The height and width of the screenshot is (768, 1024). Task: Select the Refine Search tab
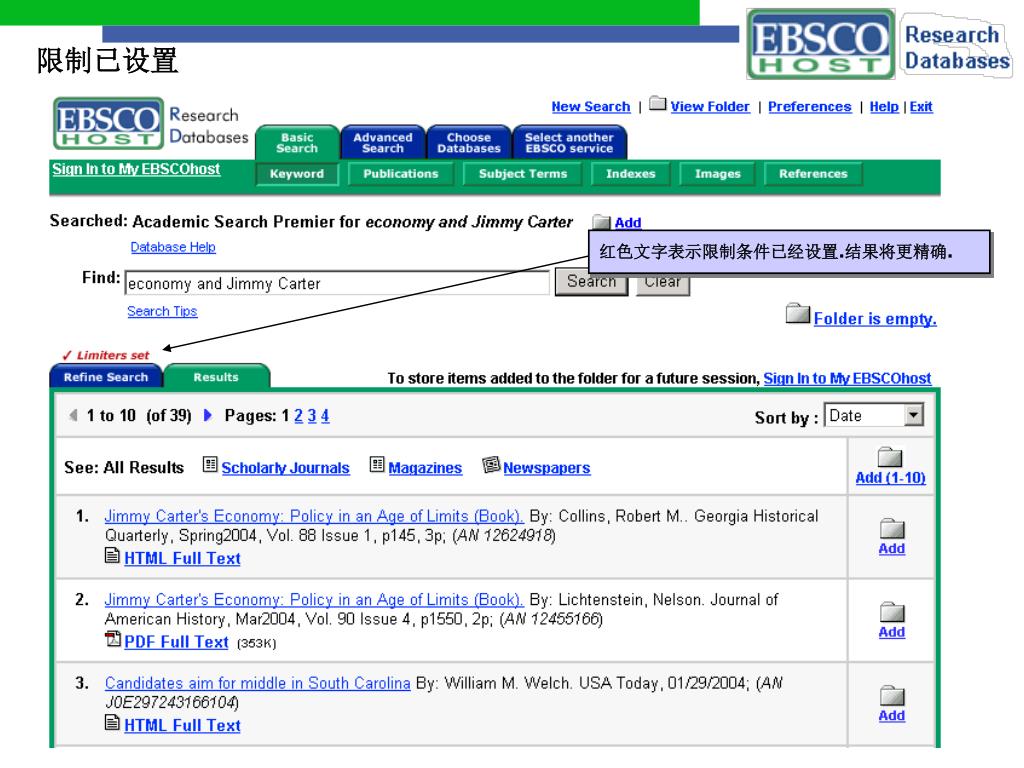[106, 377]
